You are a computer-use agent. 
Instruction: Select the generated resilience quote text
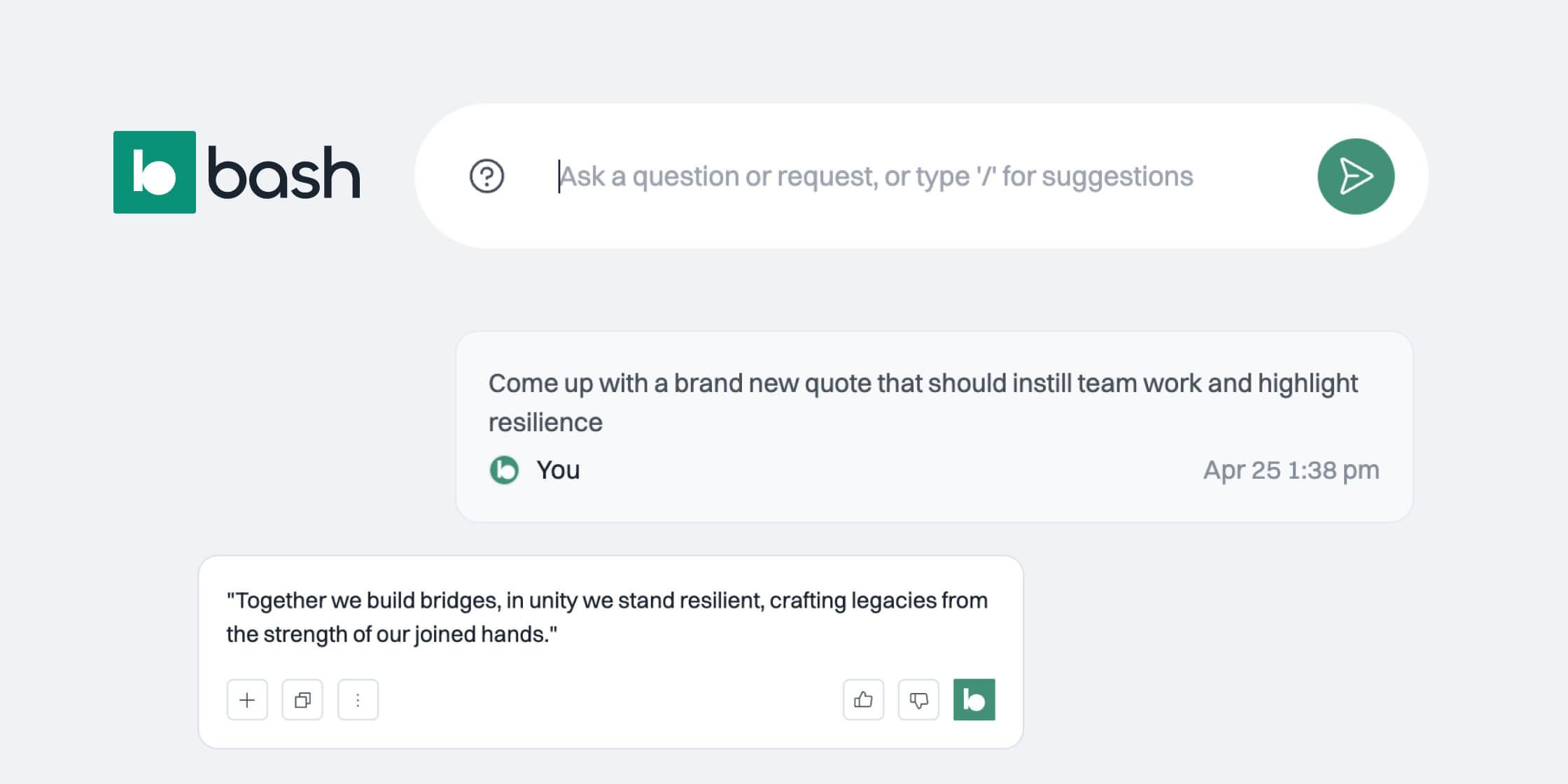[x=606, y=617]
